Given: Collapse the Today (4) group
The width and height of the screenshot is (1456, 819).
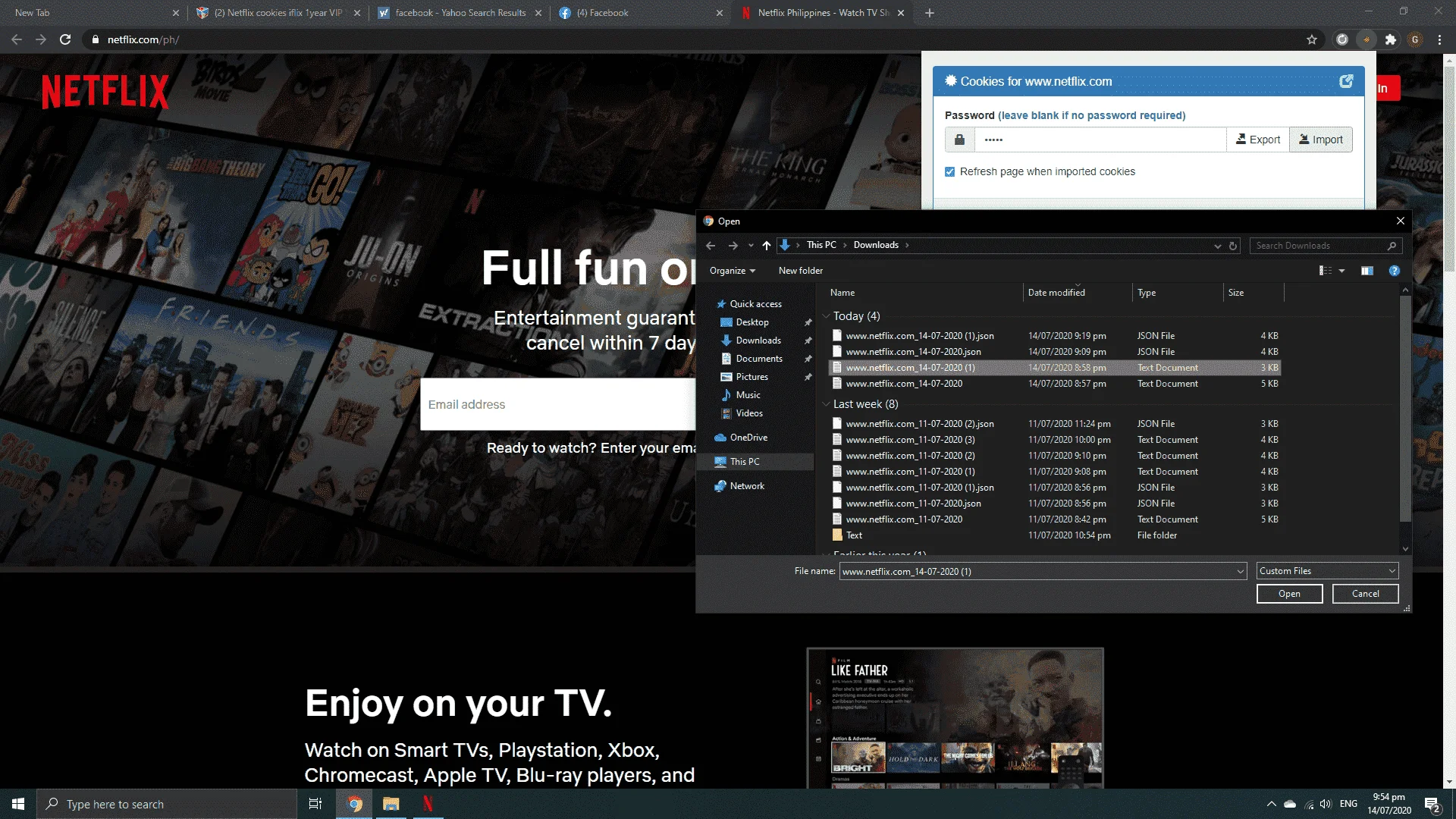Looking at the screenshot, I should [x=826, y=316].
